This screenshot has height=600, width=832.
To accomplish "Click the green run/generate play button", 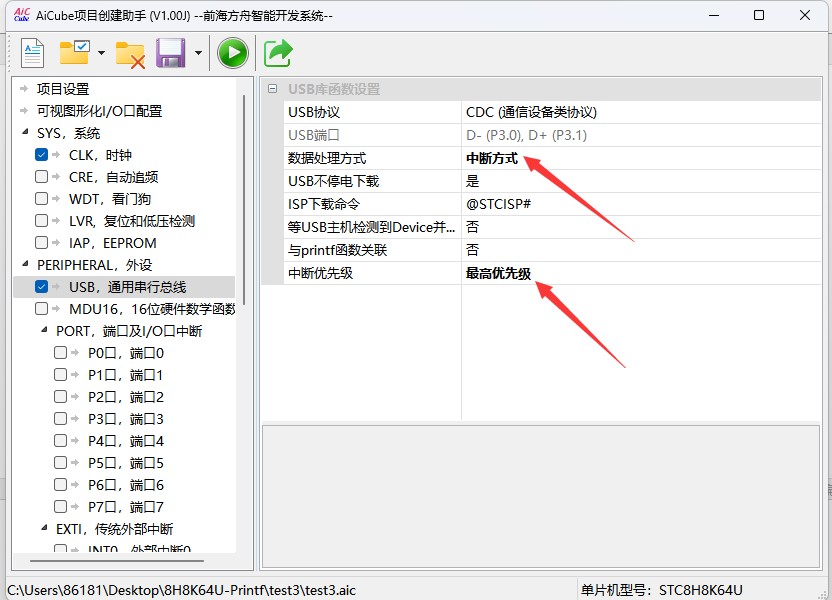I will [x=232, y=53].
